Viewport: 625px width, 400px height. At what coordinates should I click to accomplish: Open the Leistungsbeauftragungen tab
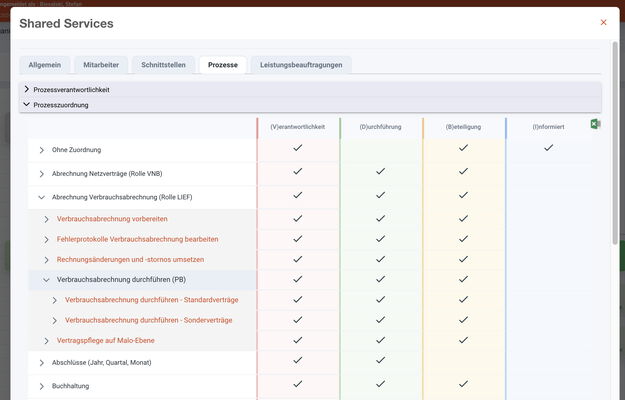[301, 65]
